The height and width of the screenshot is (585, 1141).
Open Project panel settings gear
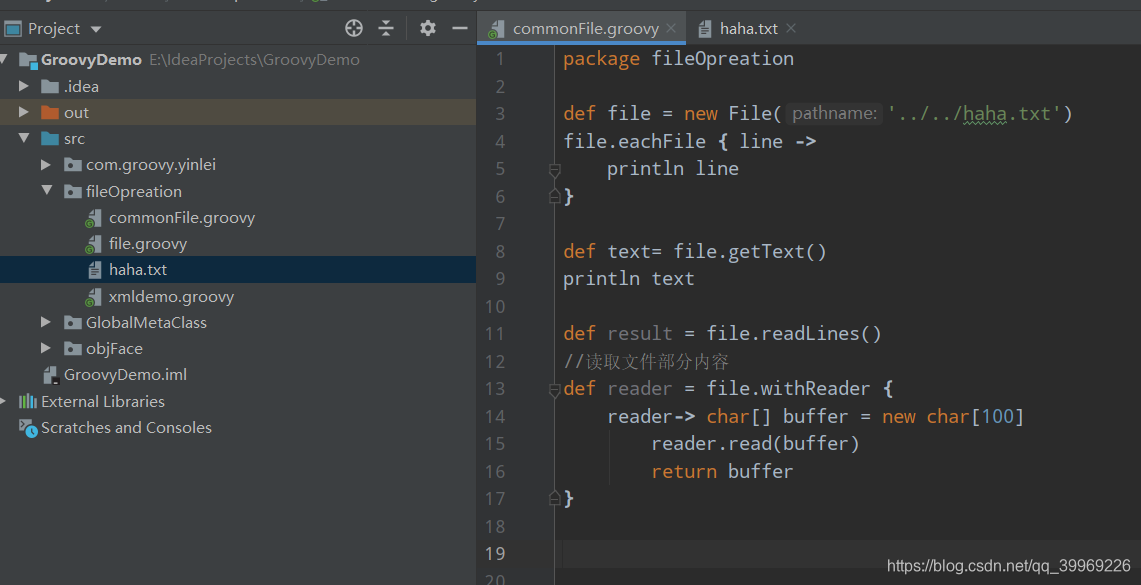pyautogui.click(x=427, y=28)
